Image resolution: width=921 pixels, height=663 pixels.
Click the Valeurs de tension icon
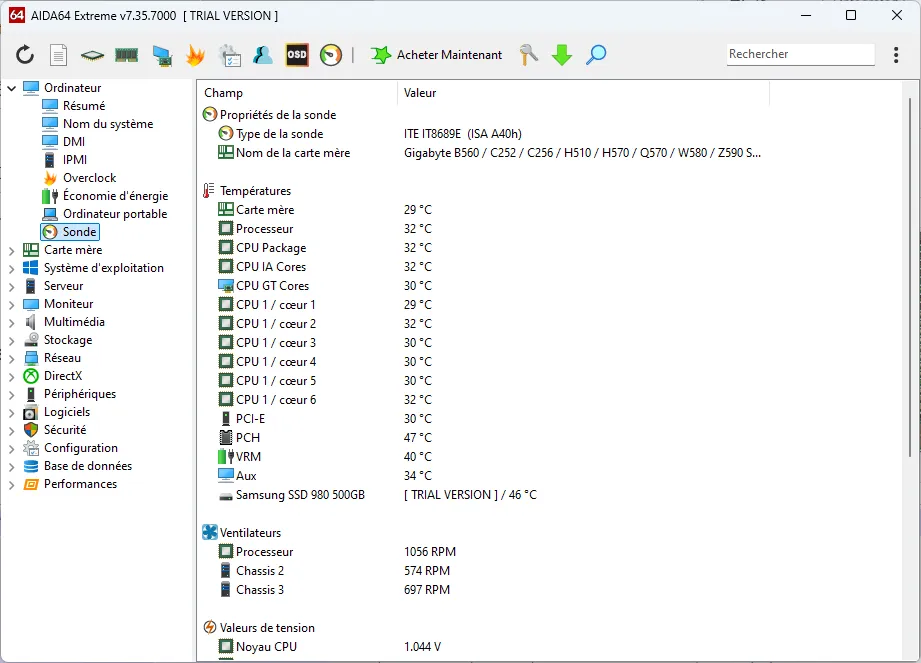pos(210,628)
